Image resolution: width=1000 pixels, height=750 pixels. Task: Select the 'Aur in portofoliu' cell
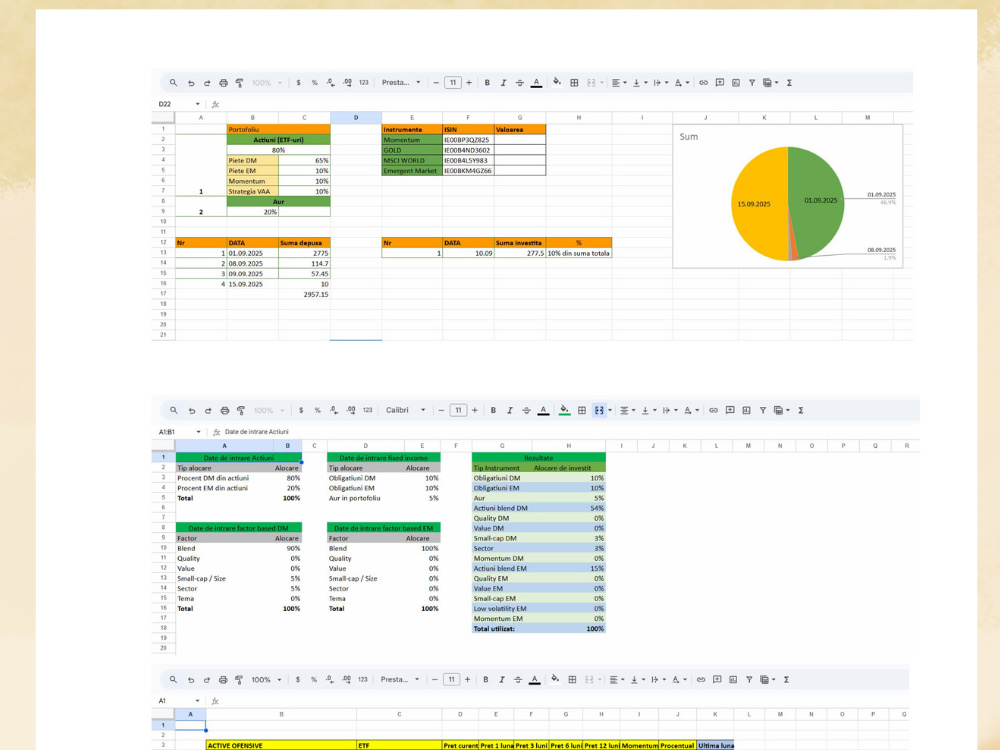(365, 498)
